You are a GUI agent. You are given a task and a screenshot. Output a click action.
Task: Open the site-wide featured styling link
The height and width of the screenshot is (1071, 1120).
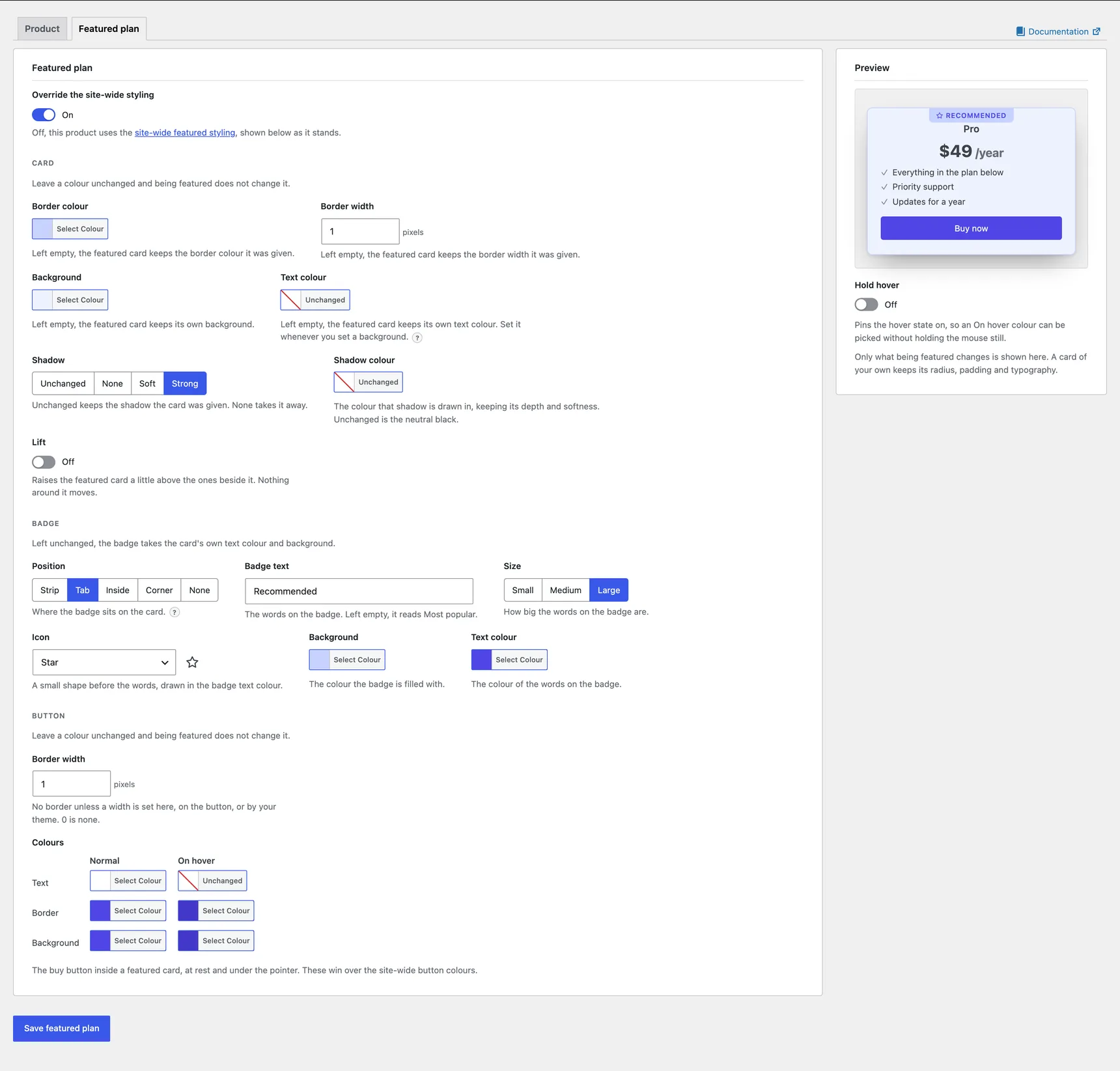coord(185,133)
